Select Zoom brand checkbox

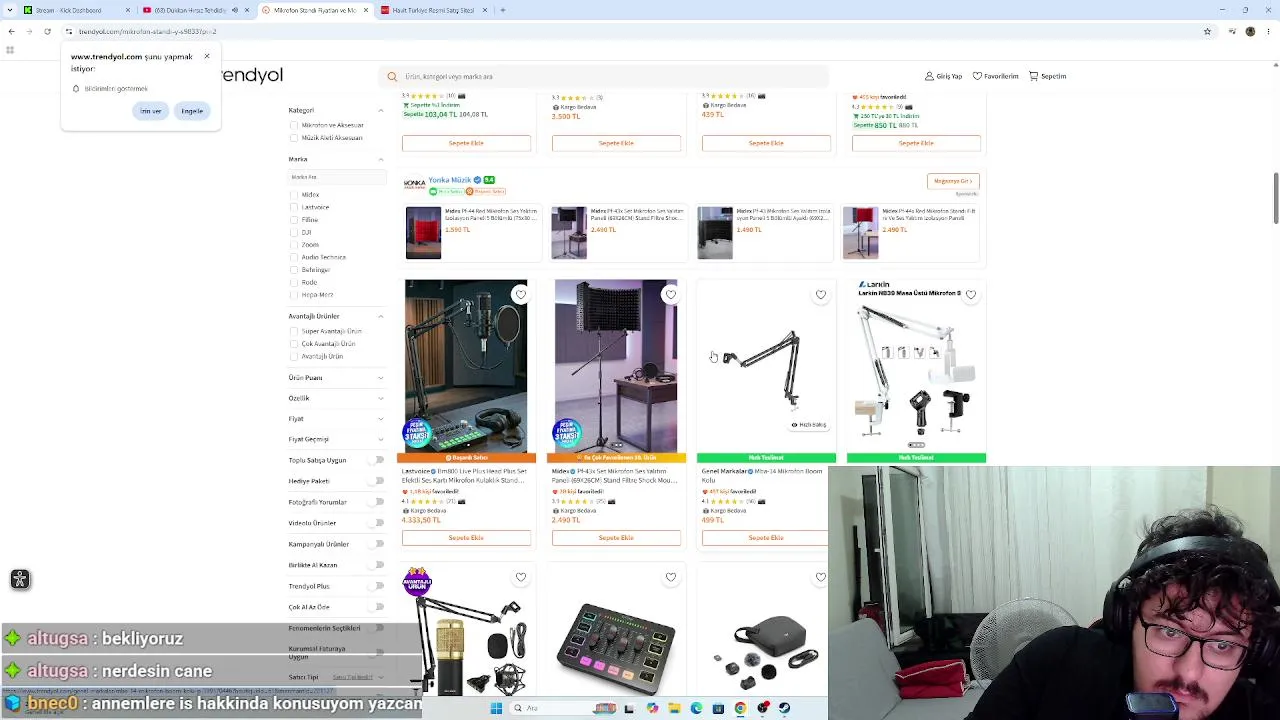pyautogui.click(x=294, y=244)
